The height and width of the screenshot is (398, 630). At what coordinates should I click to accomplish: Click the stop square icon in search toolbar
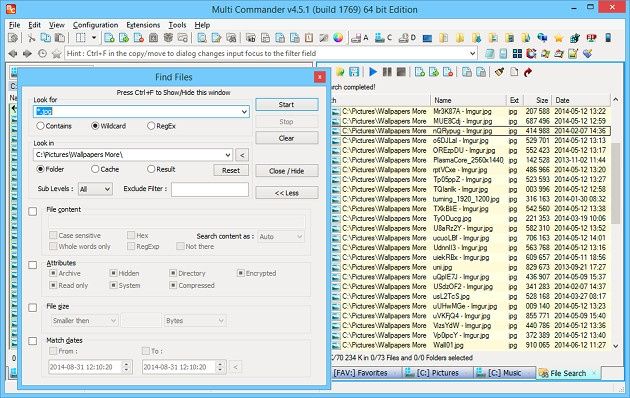pyautogui.click(x=401, y=72)
